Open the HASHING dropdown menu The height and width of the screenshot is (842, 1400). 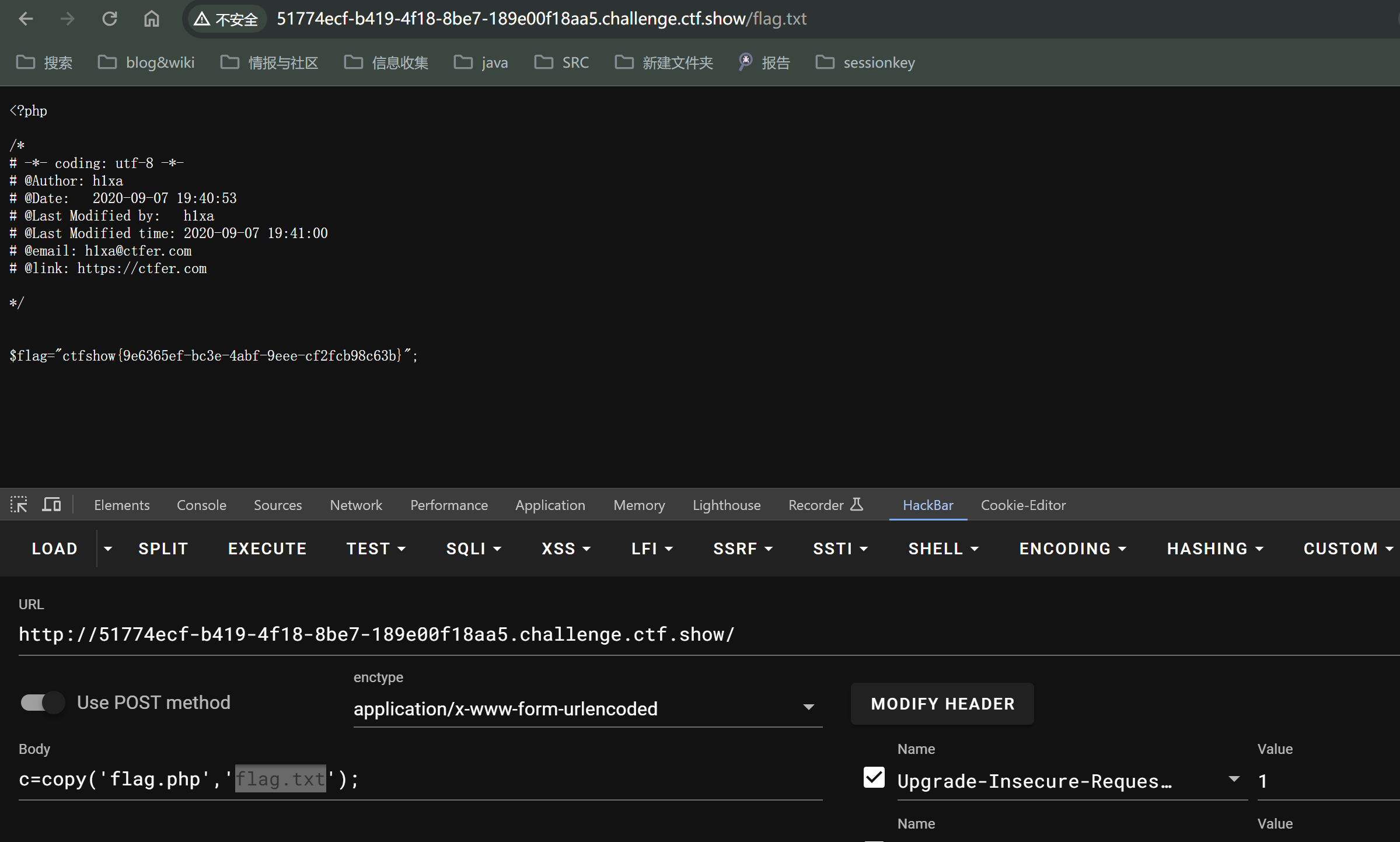pyautogui.click(x=1215, y=548)
